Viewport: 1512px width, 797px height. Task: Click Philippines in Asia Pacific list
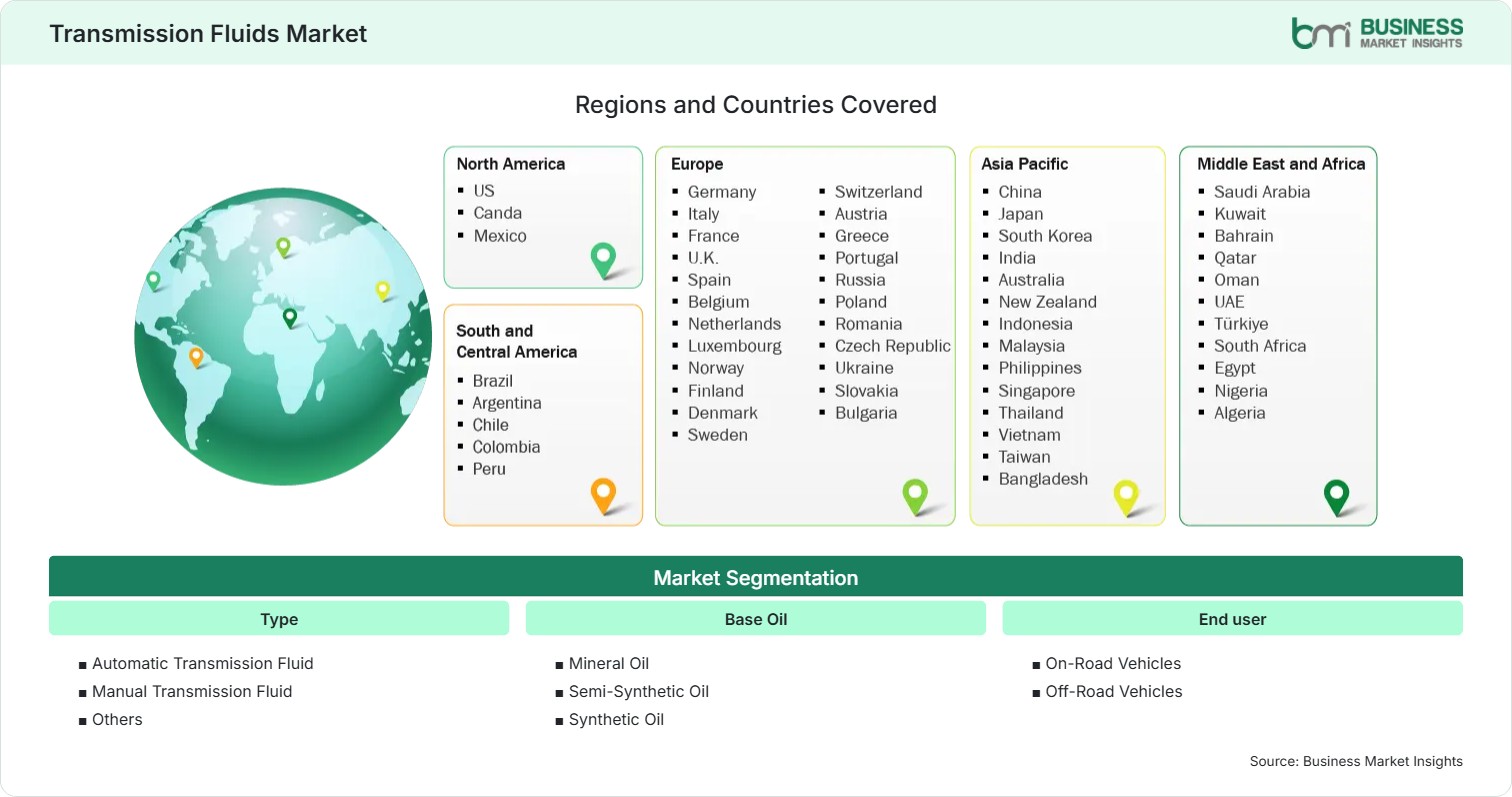click(1040, 368)
